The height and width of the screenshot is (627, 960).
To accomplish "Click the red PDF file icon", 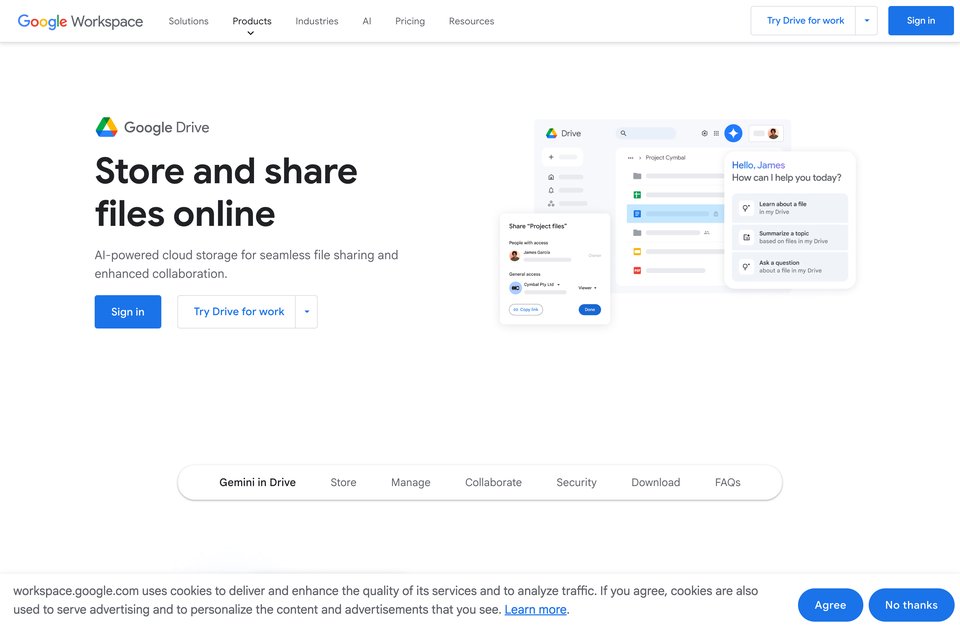I will click(637, 270).
